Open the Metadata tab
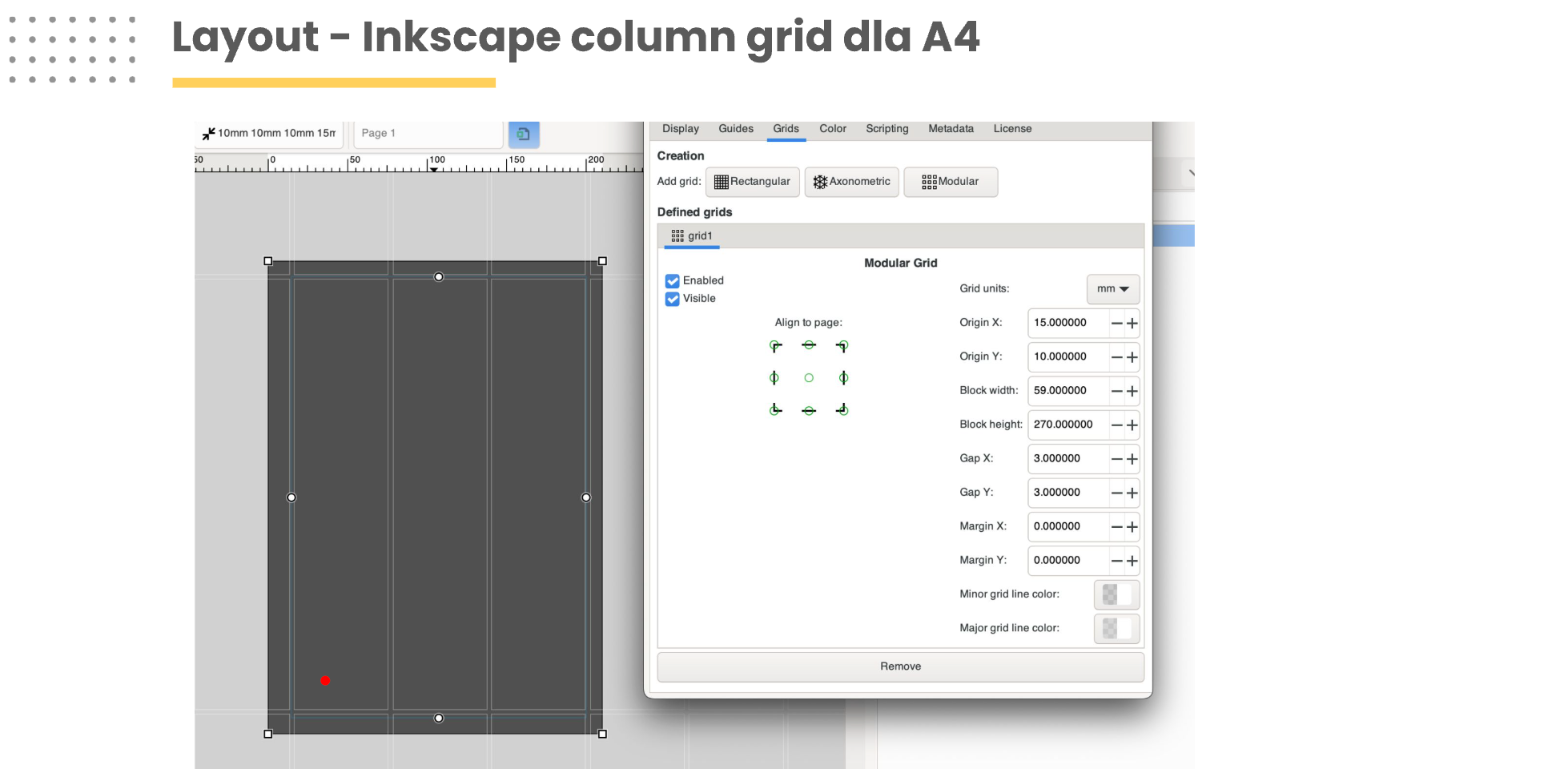 [x=951, y=129]
